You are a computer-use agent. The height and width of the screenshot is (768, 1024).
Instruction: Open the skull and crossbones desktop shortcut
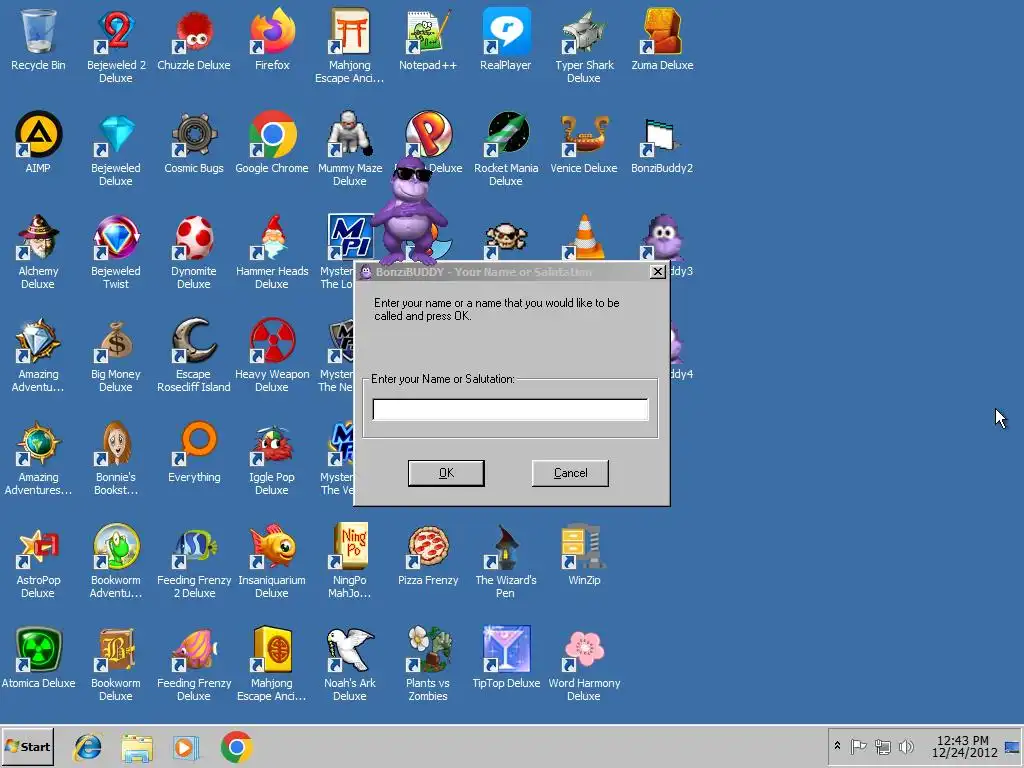coord(505,239)
